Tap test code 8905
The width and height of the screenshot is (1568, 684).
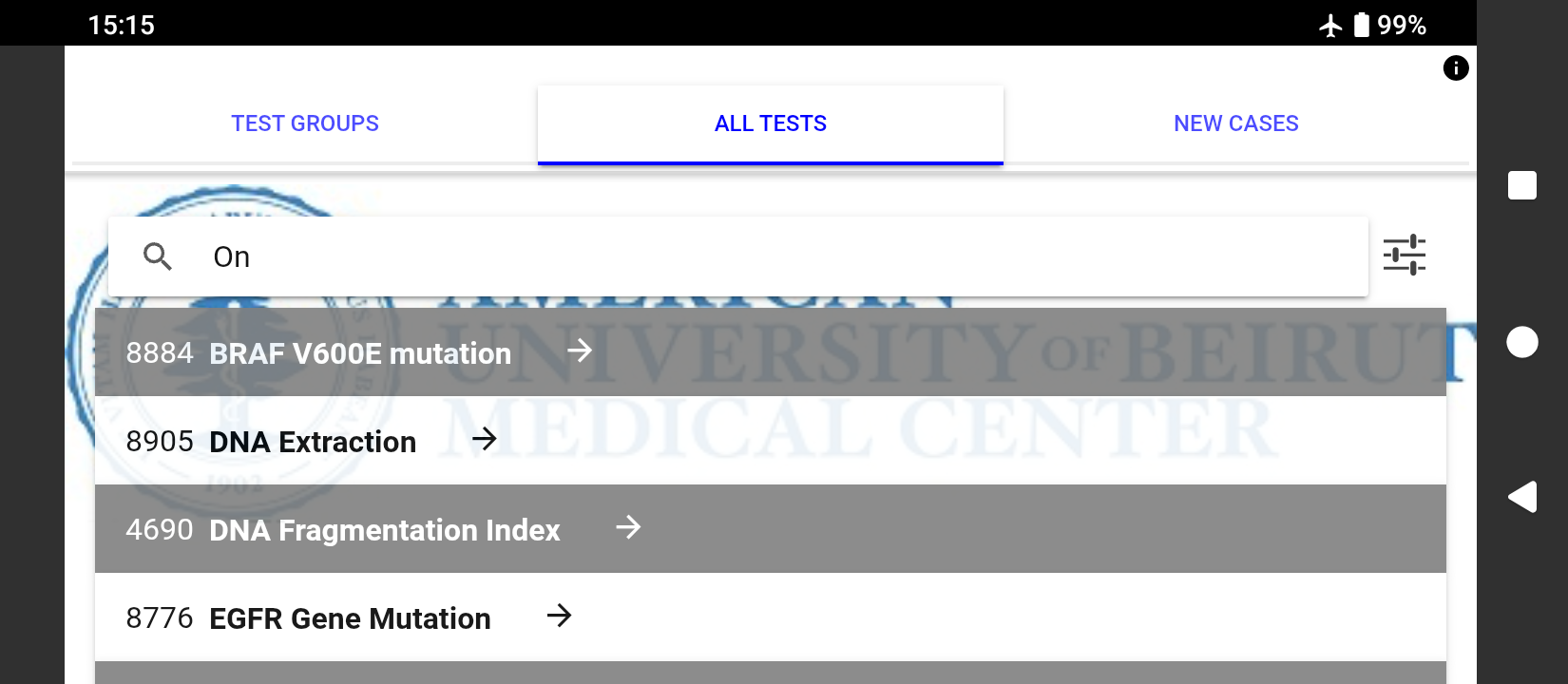[x=160, y=442]
